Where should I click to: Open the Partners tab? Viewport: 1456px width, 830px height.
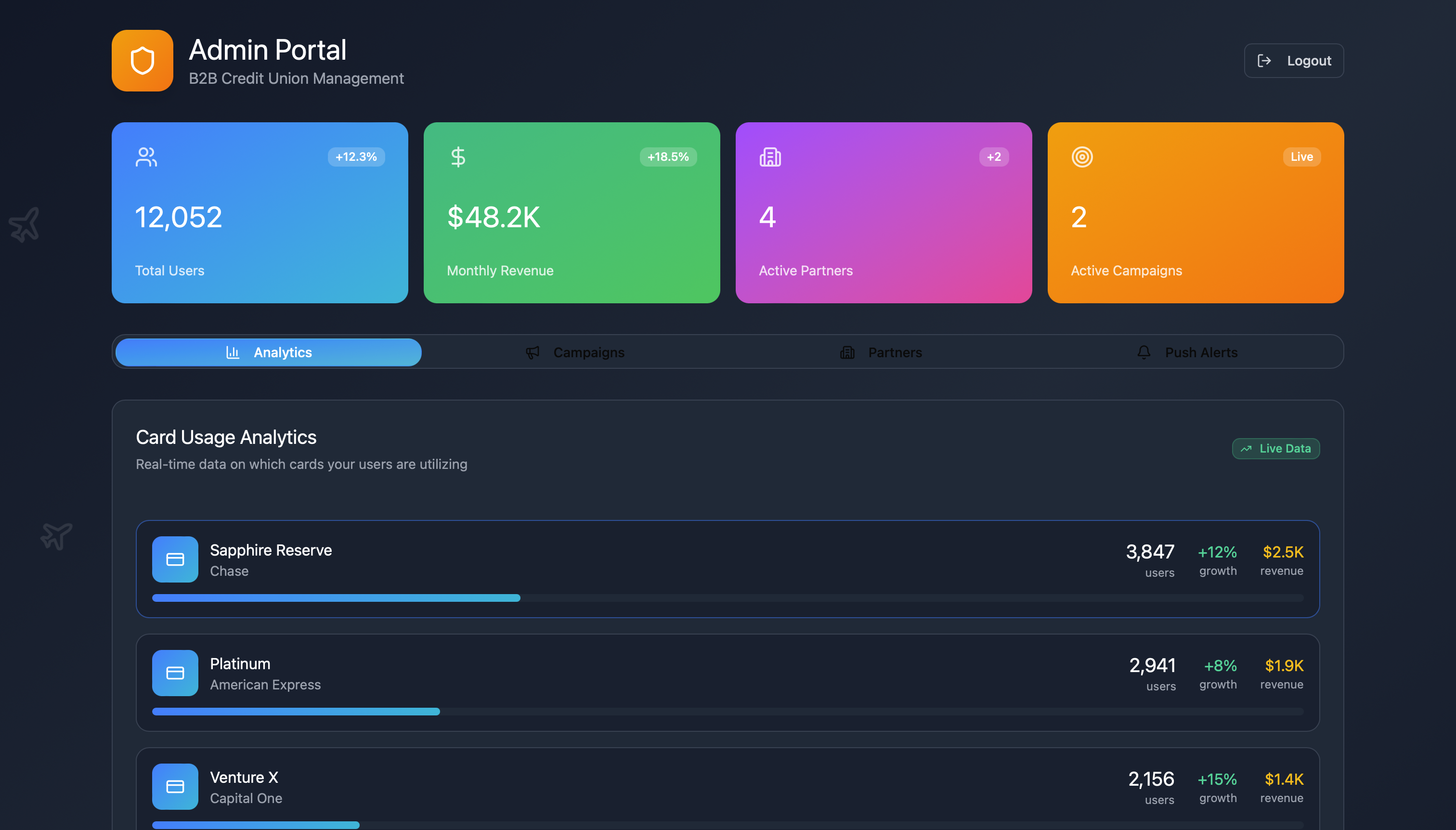[x=881, y=352]
